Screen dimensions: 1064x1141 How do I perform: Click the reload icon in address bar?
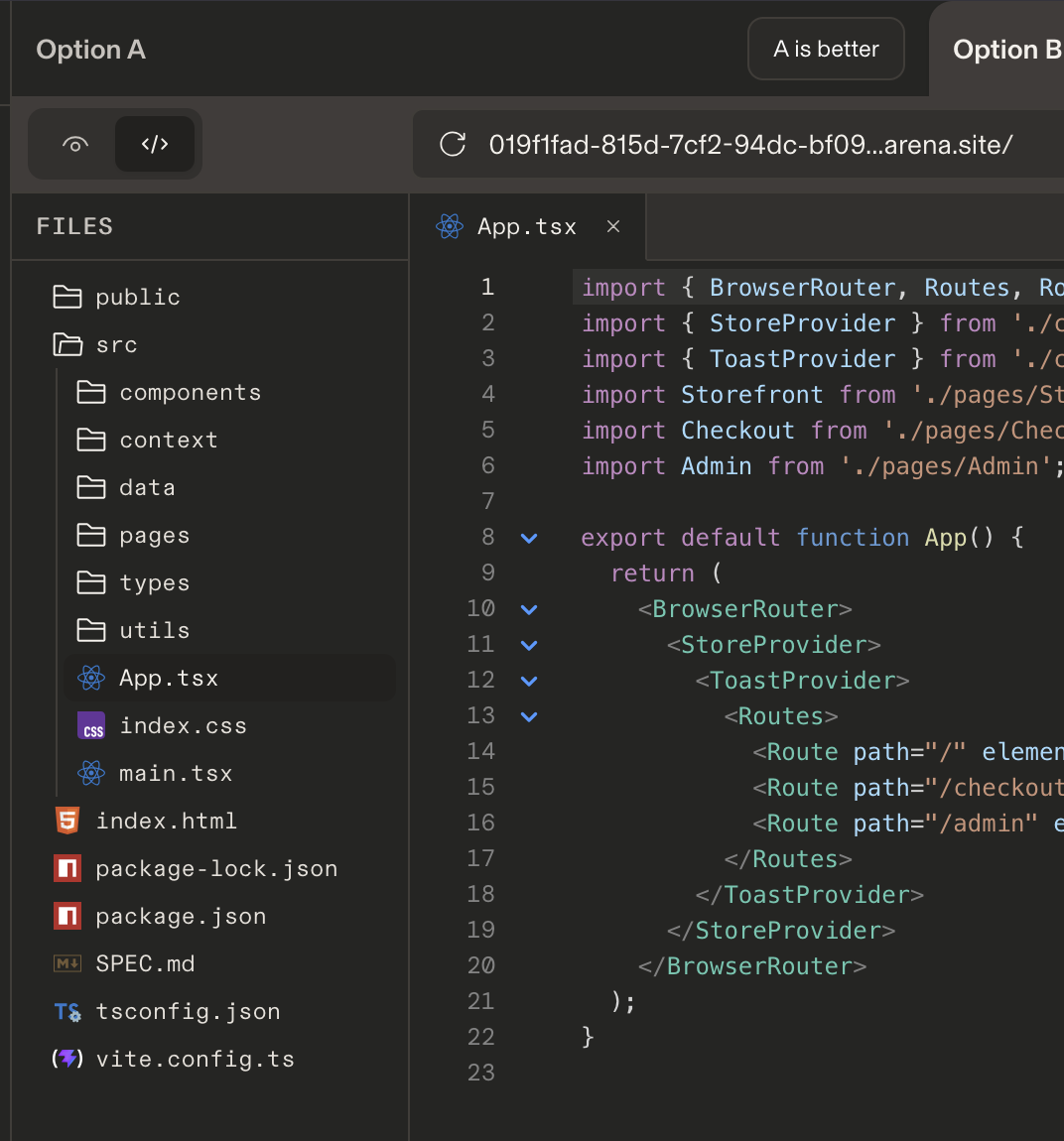453,144
